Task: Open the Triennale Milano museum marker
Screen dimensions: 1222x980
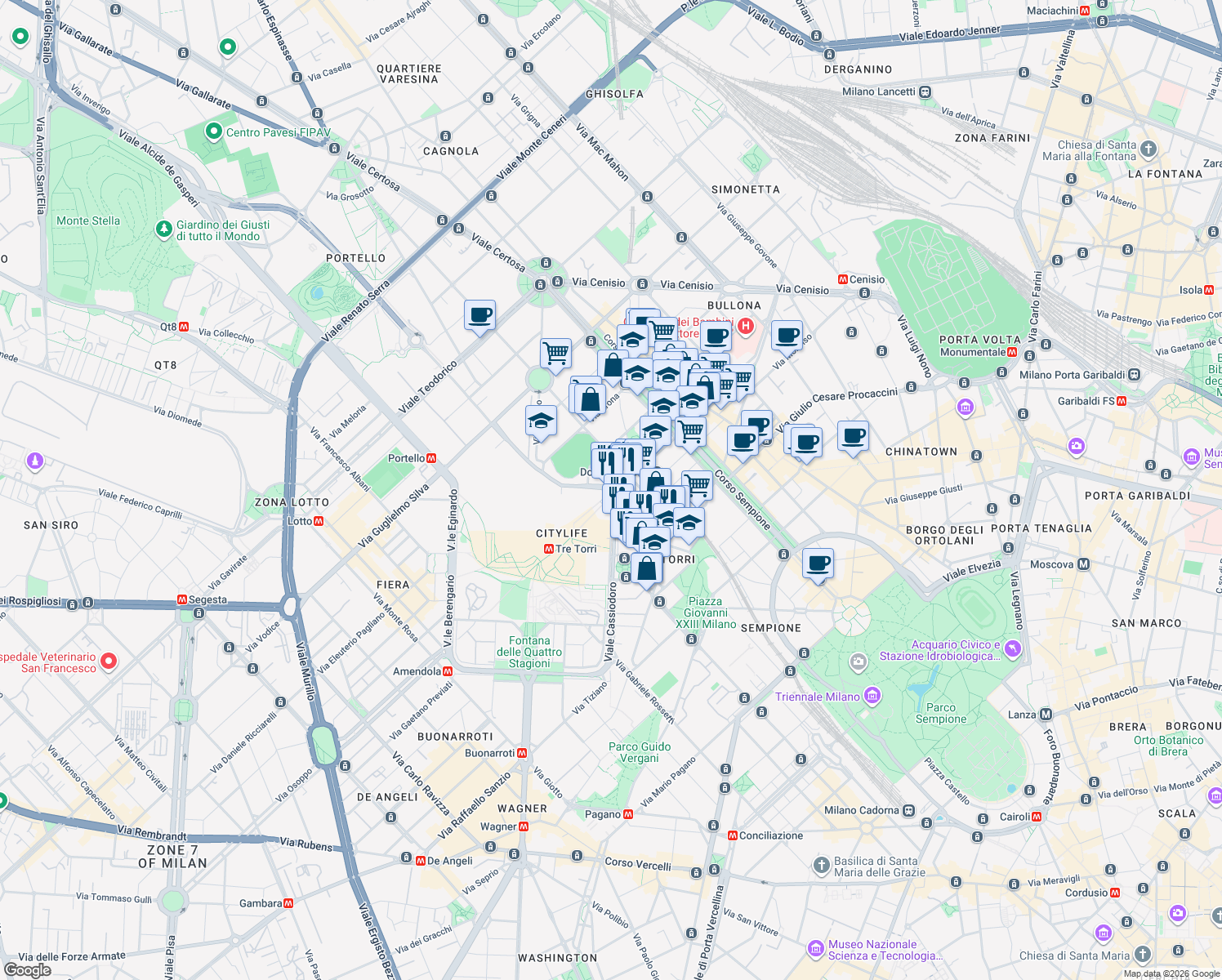Action: point(873,696)
